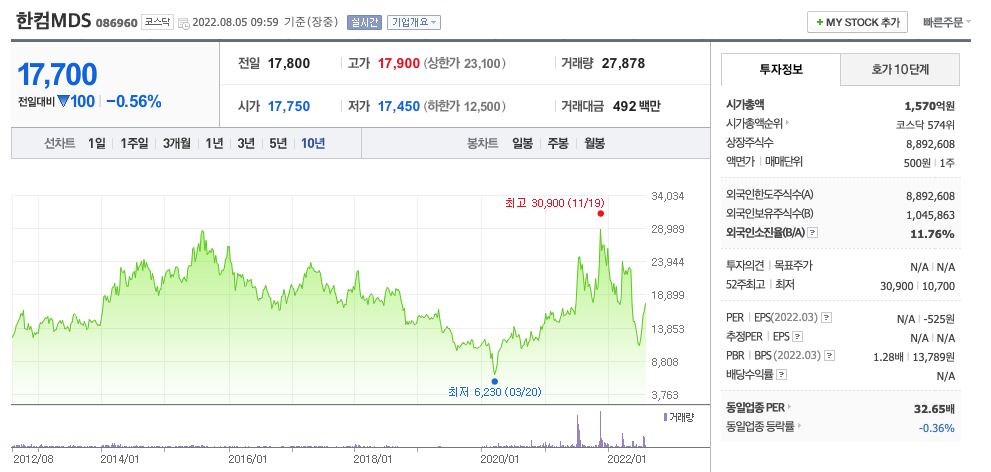Click the 외국인보유주식수(B) value 1,045,863
Image resolution: width=991 pixels, height=472 pixels.
930,215
